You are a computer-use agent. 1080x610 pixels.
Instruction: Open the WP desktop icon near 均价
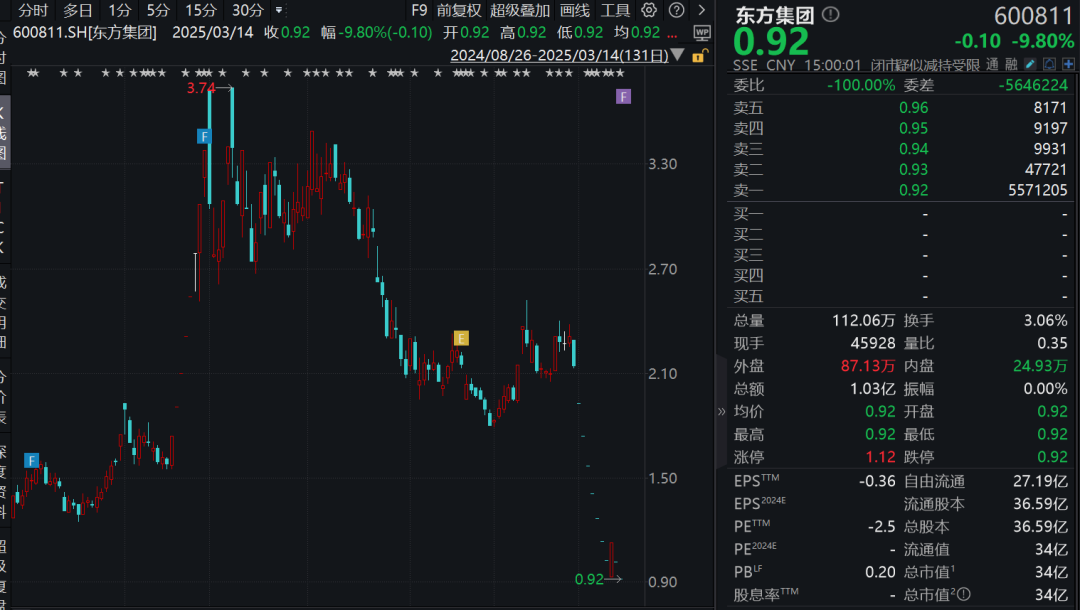click(703, 31)
